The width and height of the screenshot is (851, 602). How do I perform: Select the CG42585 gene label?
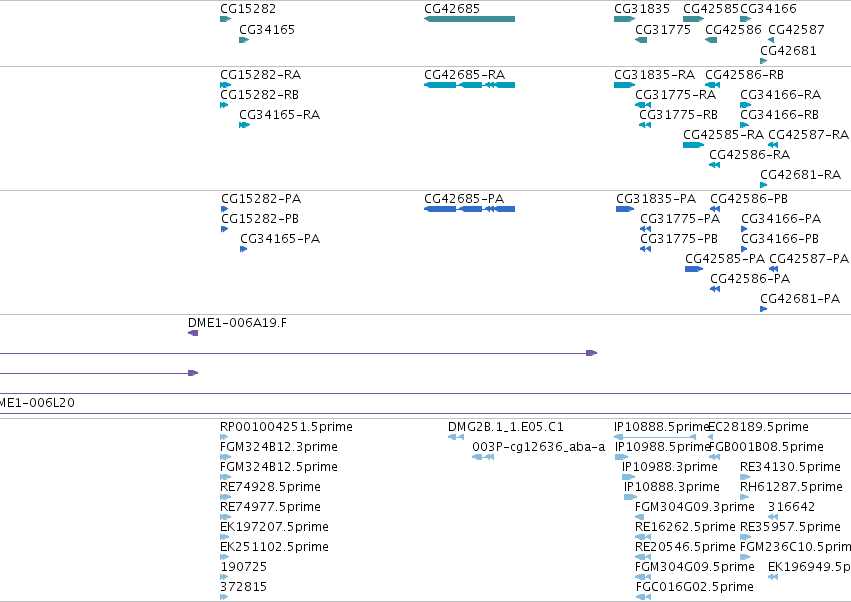(711, 9)
